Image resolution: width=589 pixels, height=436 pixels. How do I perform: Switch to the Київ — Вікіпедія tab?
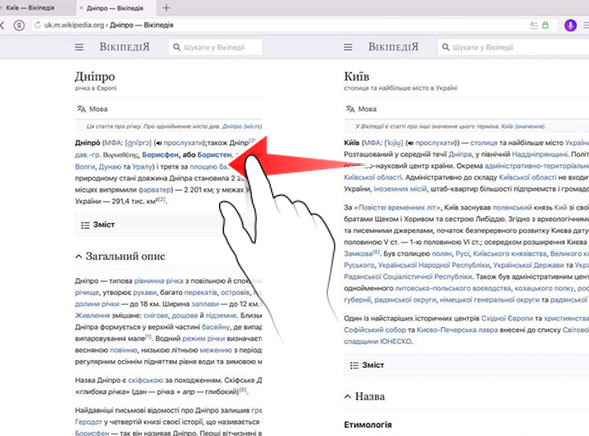(30, 8)
